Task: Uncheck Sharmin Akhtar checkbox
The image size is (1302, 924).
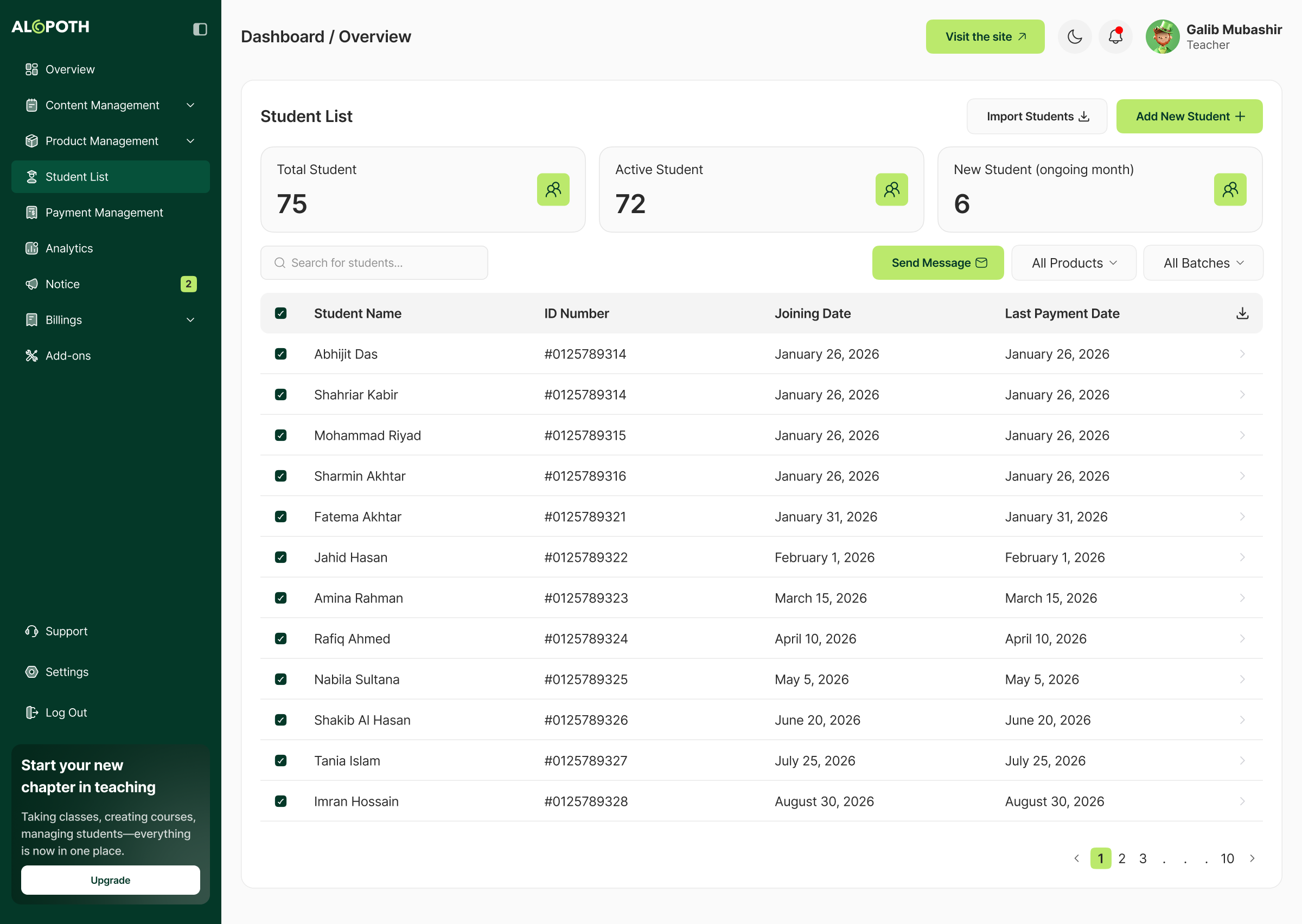Action: (280, 476)
